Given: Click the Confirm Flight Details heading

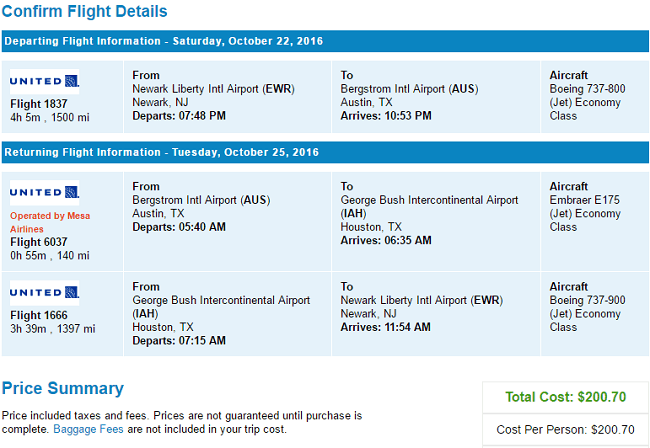Looking at the screenshot, I should 85,11.
